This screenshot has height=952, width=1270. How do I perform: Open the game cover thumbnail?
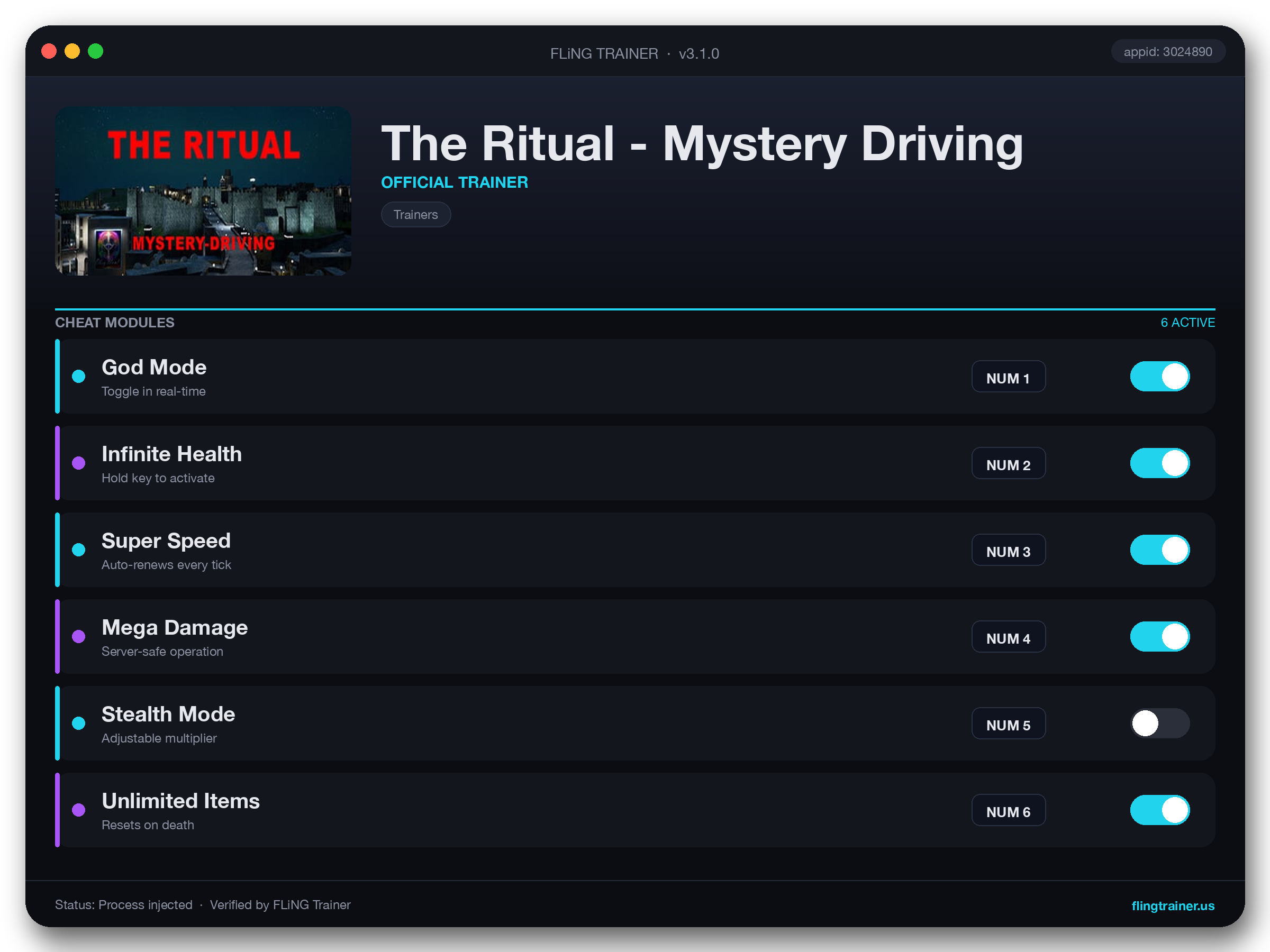click(x=203, y=190)
